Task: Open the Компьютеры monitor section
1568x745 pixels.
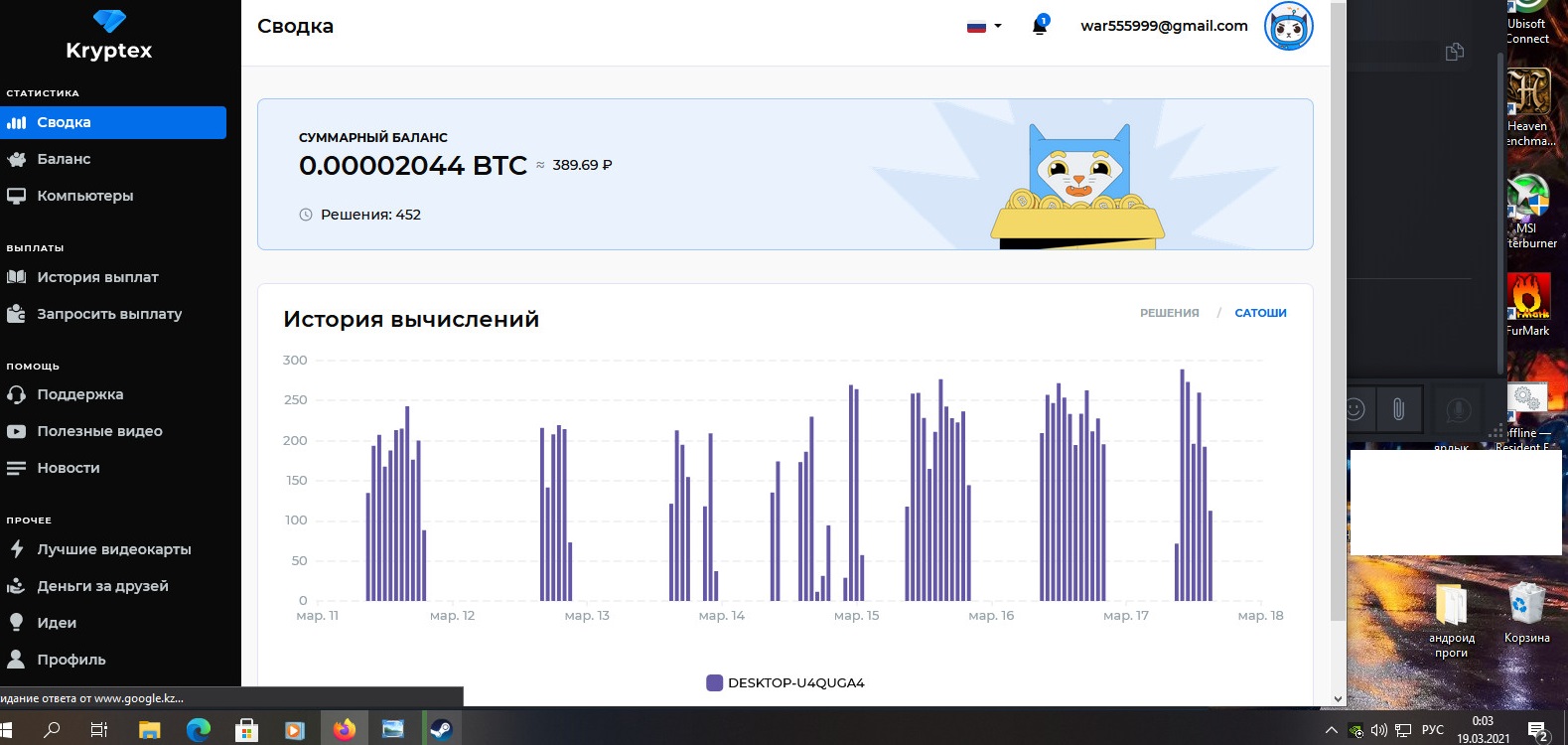Action: tap(84, 196)
